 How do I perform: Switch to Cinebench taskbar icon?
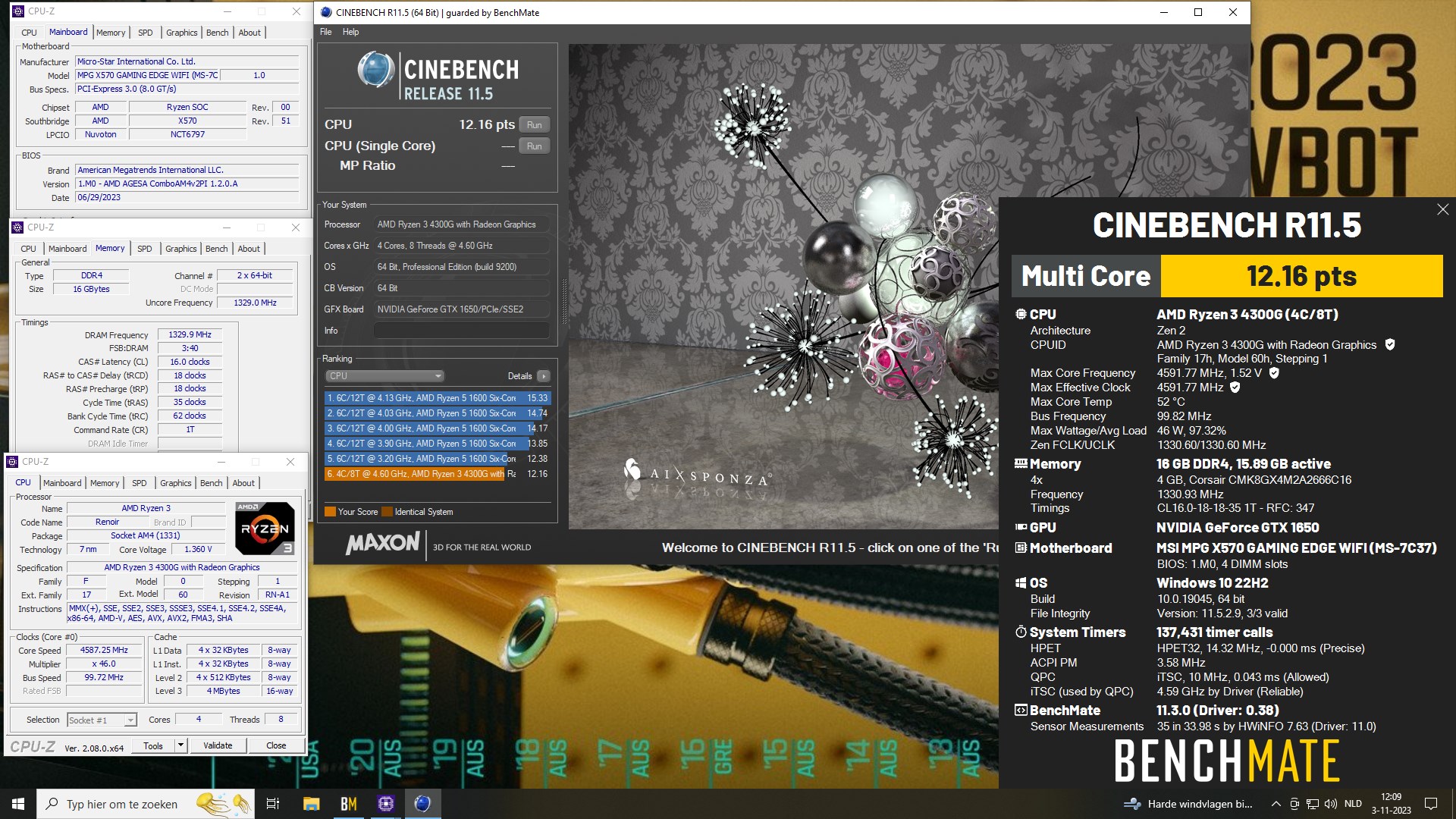pos(423,804)
